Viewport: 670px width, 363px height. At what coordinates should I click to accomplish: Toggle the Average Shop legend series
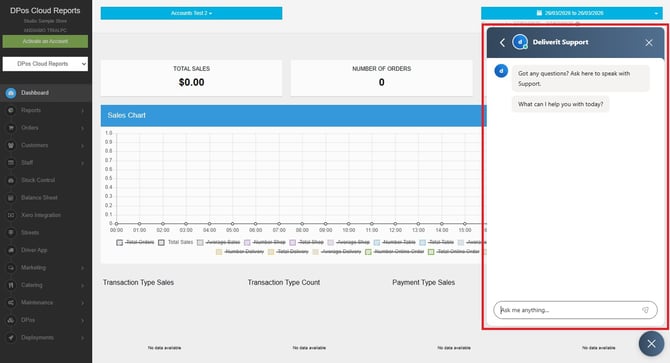pos(348,242)
